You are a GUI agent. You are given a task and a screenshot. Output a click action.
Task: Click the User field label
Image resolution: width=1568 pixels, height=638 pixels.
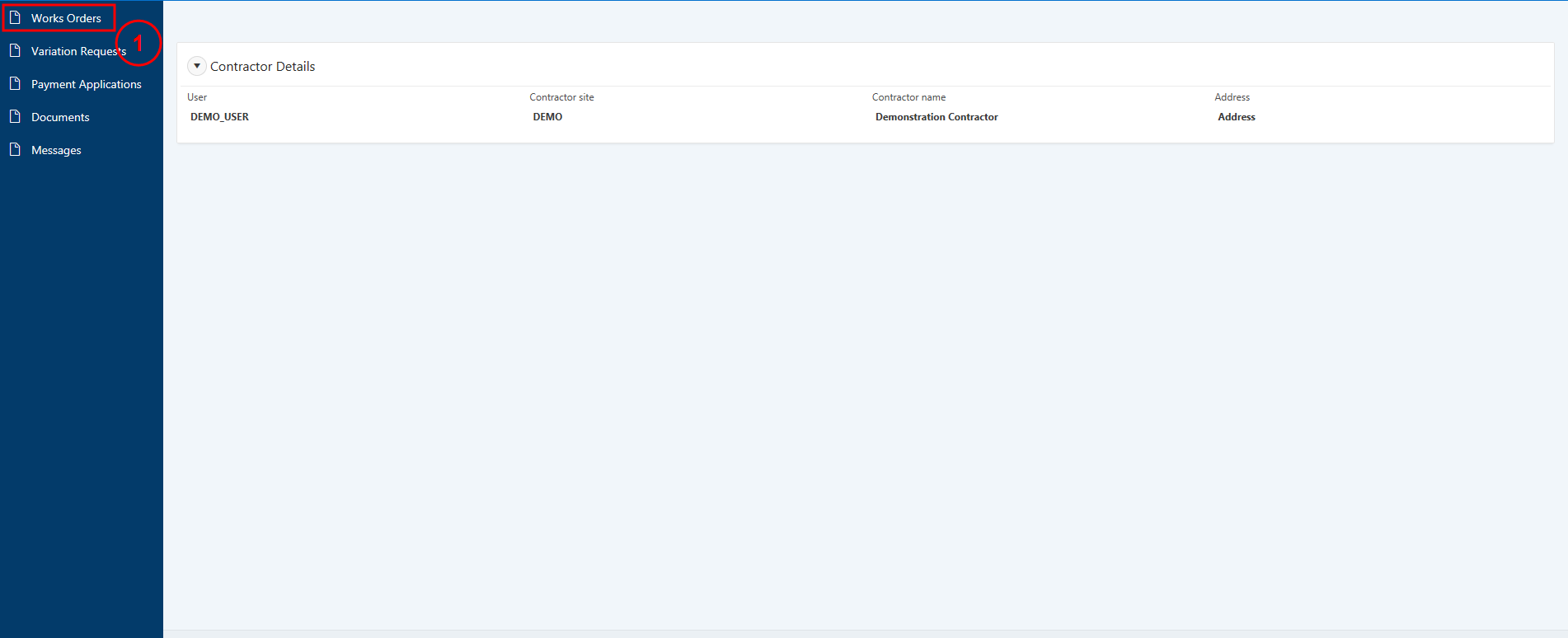point(197,97)
